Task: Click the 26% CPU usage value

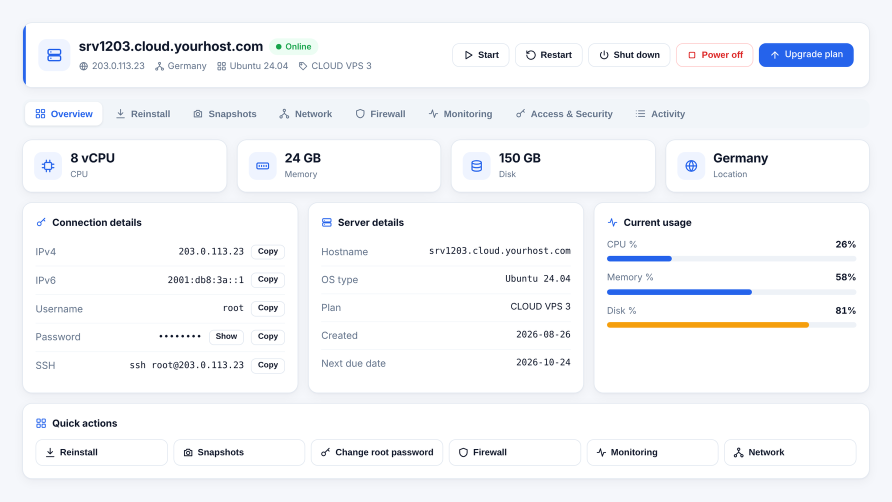Action: [845, 245]
